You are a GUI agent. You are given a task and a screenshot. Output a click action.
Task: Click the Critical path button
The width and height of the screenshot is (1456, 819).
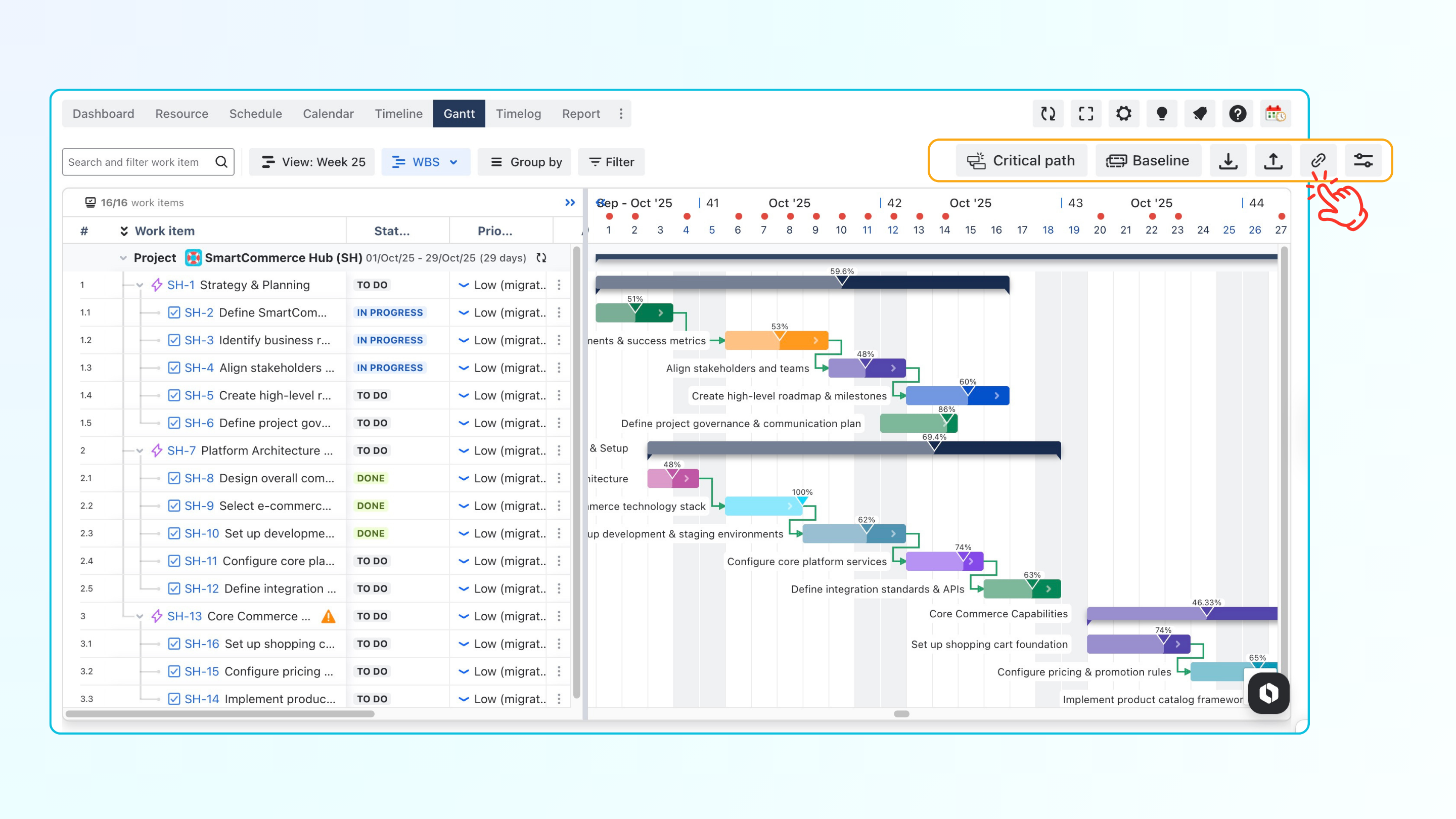1021,161
